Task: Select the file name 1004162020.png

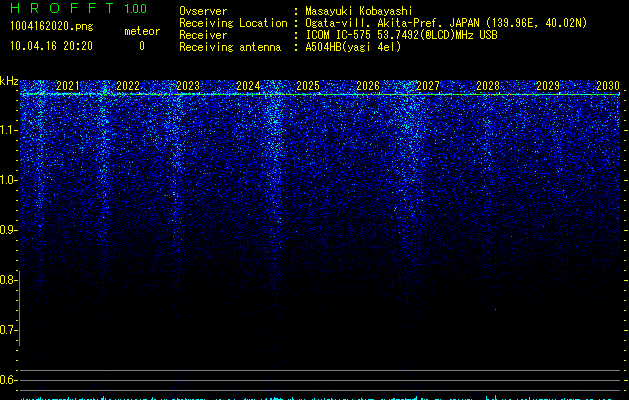Action: point(52,26)
